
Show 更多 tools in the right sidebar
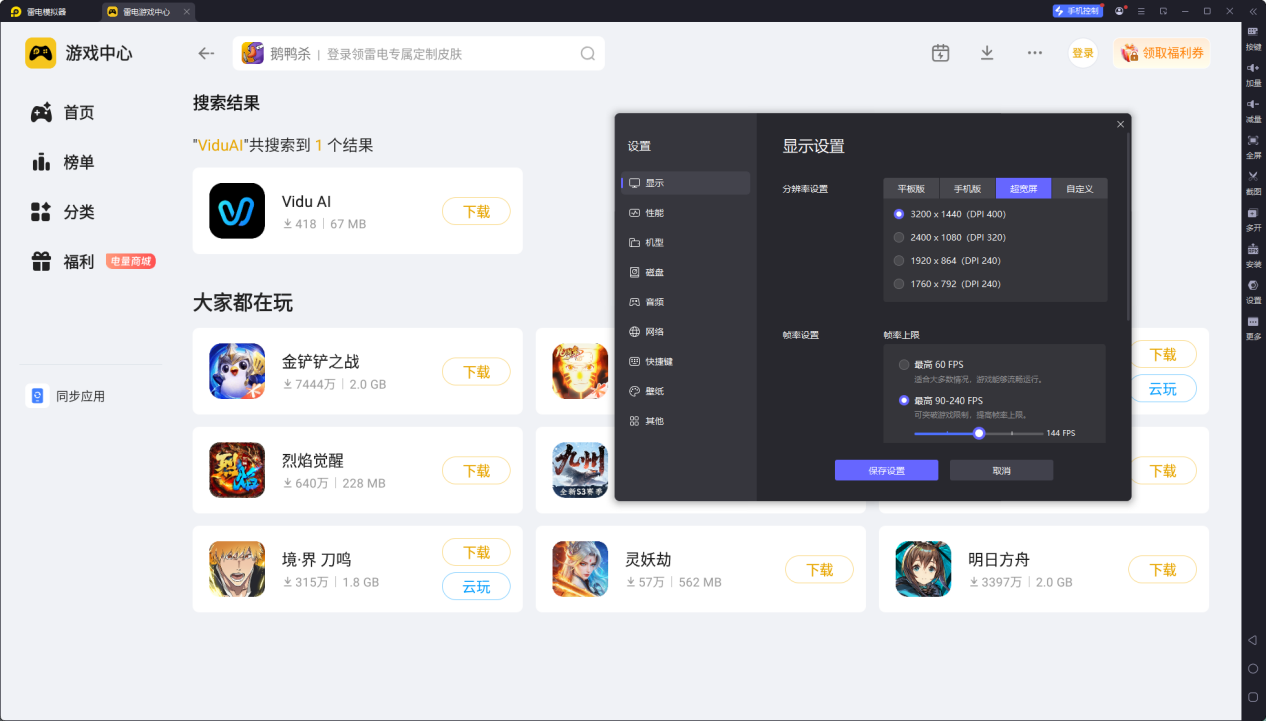[x=1253, y=327]
